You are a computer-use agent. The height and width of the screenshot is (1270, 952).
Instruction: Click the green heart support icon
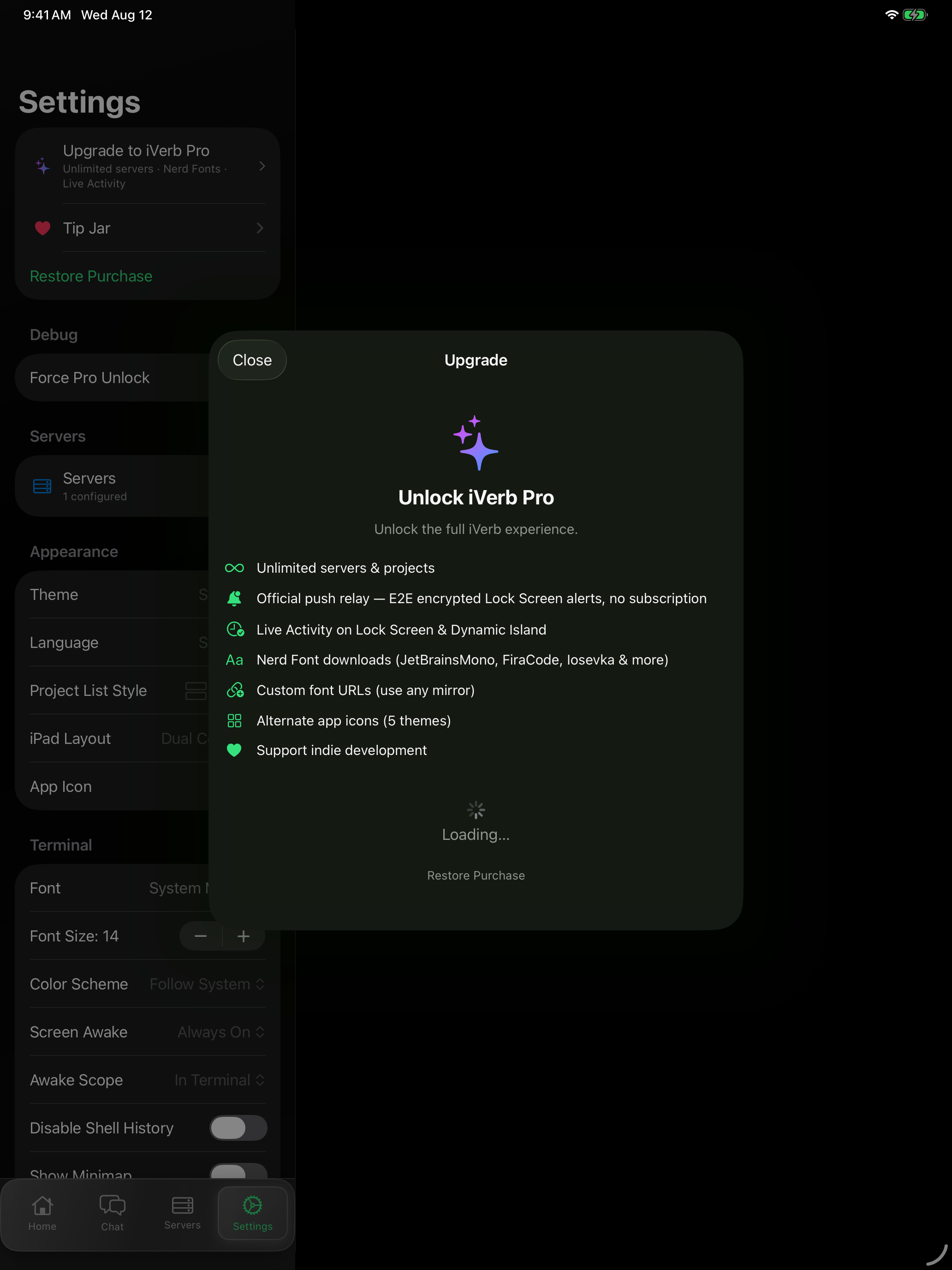[x=234, y=750]
